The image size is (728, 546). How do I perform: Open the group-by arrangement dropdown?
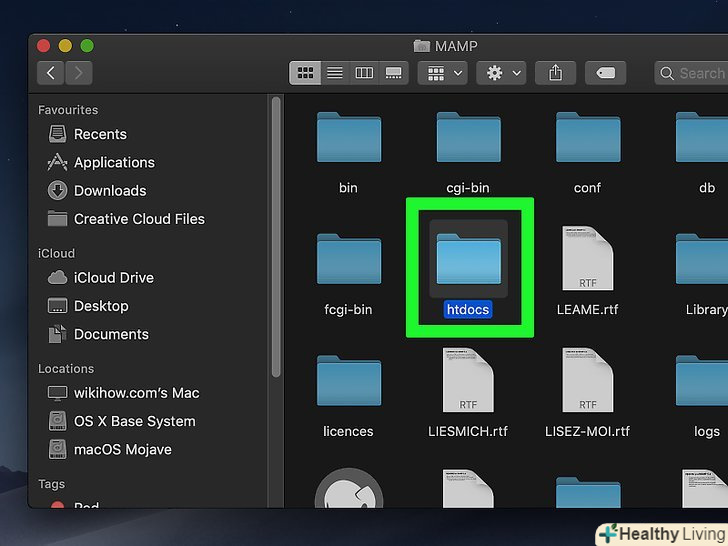coord(442,73)
